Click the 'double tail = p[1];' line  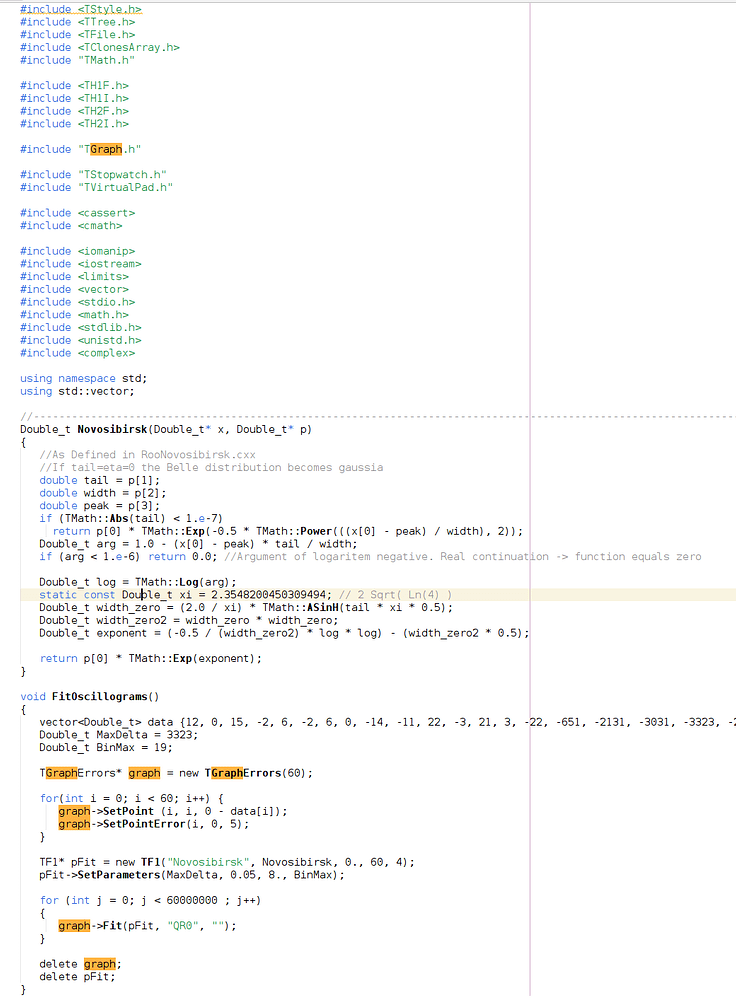click(99, 480)
